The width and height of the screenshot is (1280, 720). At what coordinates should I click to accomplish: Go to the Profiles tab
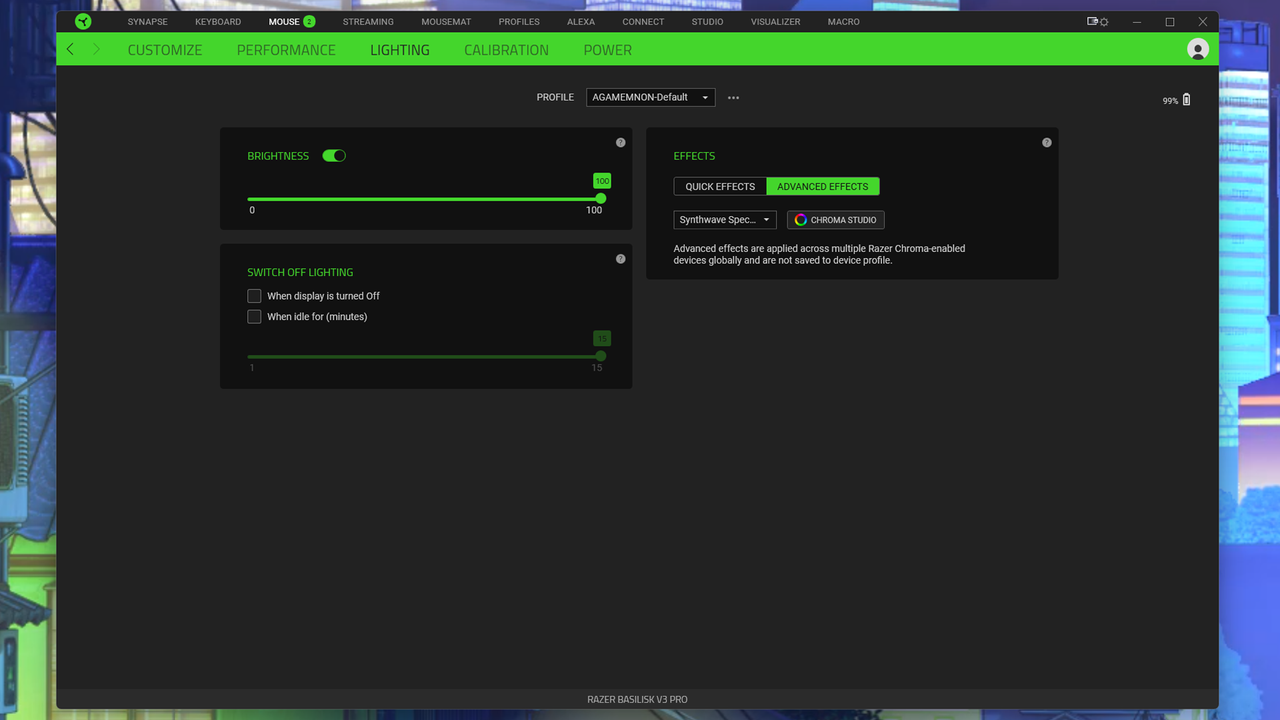[x=519, y=21]
